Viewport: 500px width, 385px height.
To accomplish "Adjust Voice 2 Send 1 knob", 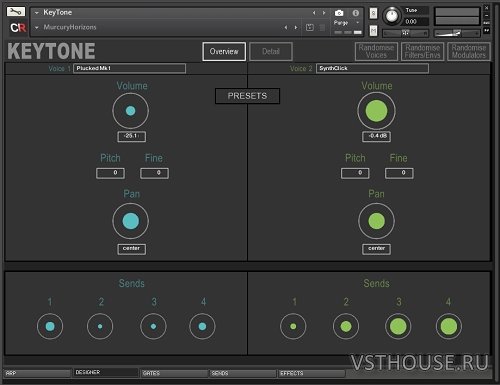I will [x=293, y=326].
